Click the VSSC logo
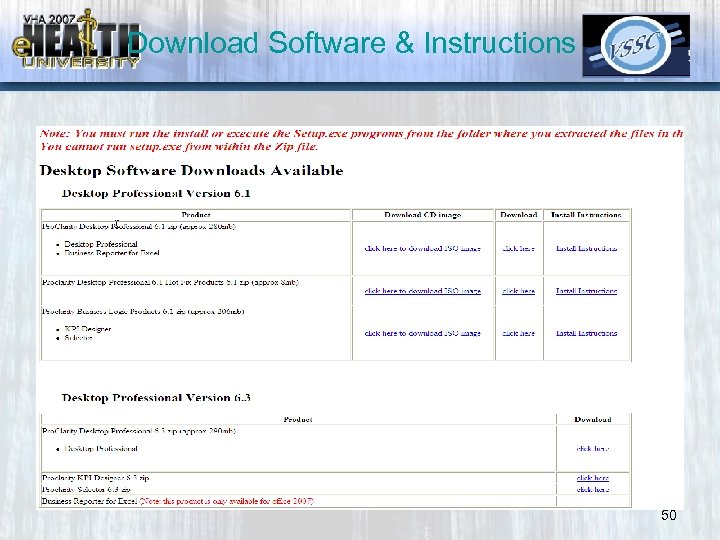Screen dimensions: 720x540 [636, 45]
